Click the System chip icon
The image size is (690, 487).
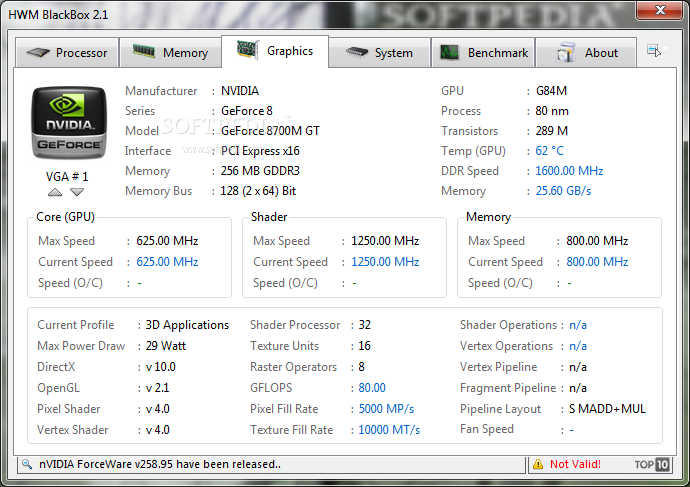357,52
